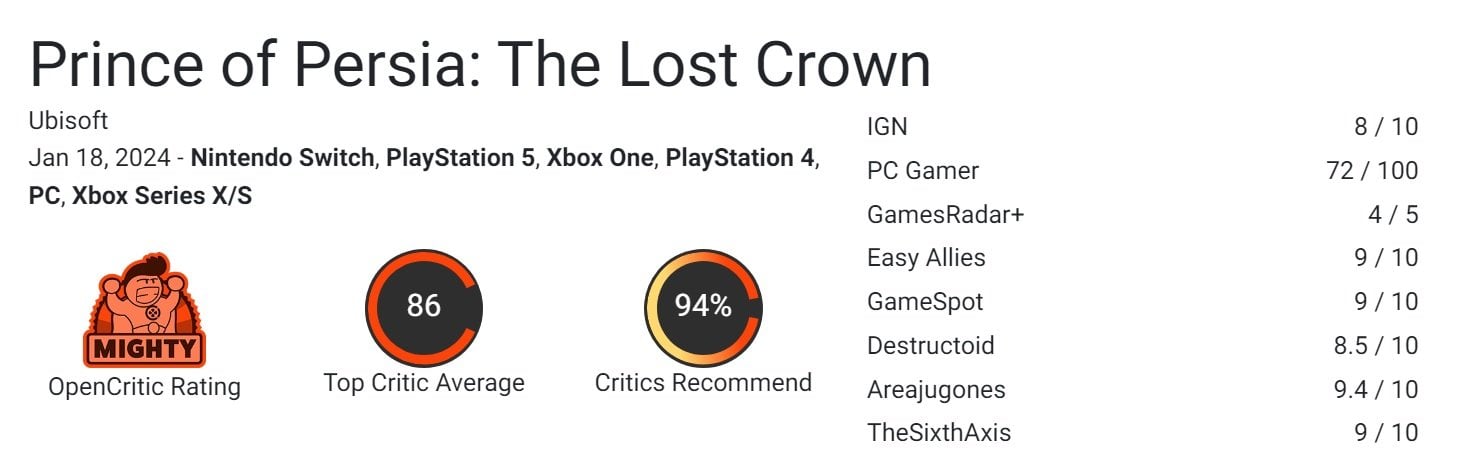The width and height of the screenshot is (1457, 463).
Task: Select the PlayStation 4 platform link
Action: pos(740,158)
